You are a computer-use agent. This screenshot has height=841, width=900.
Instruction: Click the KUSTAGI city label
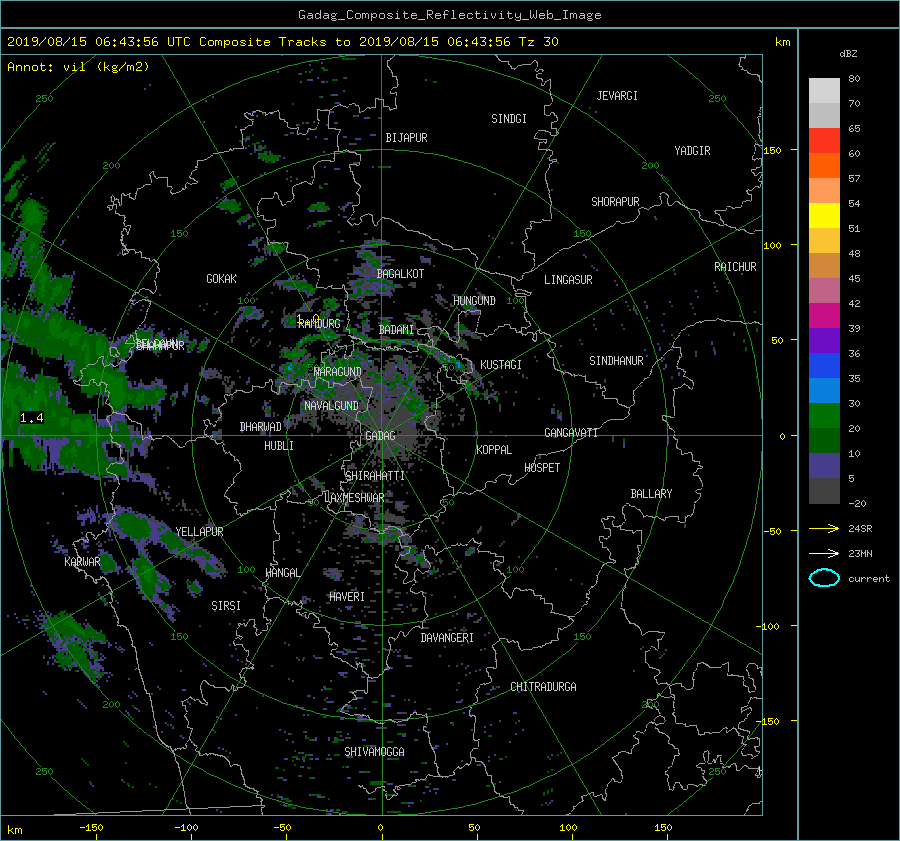click(501, 365)
